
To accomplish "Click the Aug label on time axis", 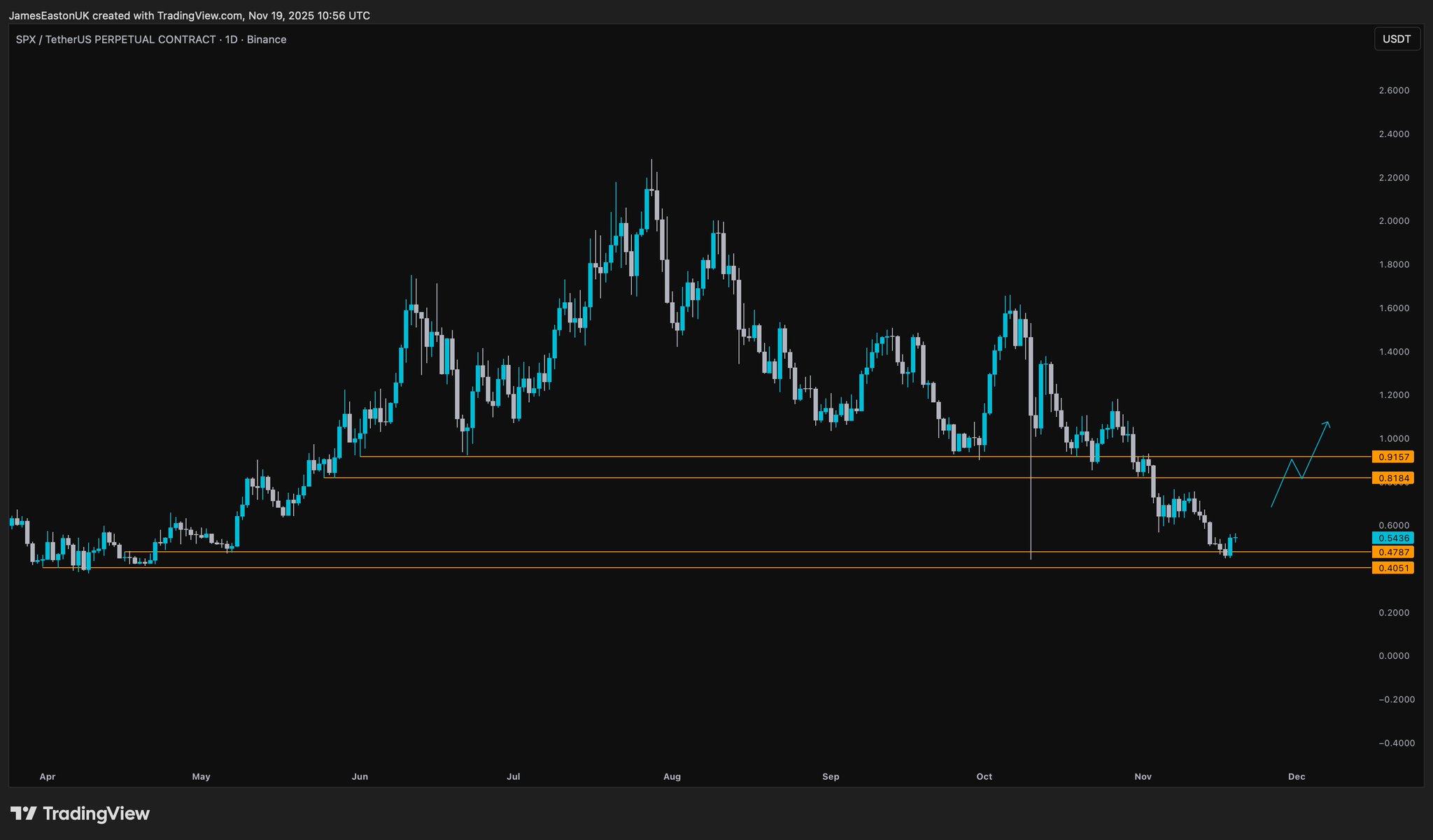I will point(672,776).
